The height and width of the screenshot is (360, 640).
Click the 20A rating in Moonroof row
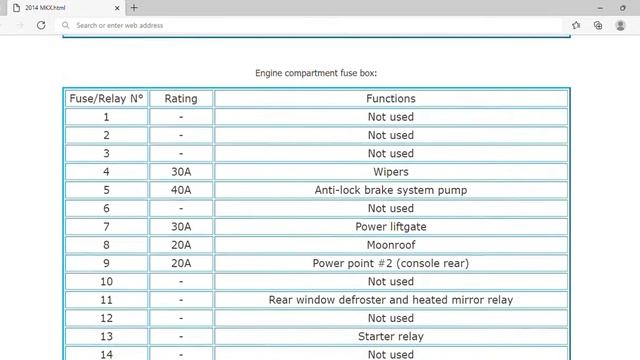point(181,245)
